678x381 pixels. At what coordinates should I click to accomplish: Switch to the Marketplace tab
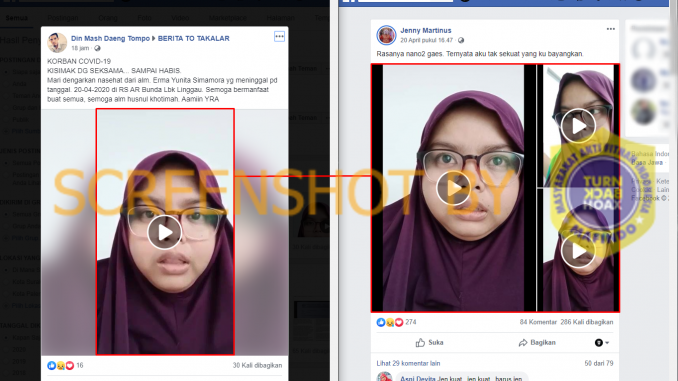[228, 18]
